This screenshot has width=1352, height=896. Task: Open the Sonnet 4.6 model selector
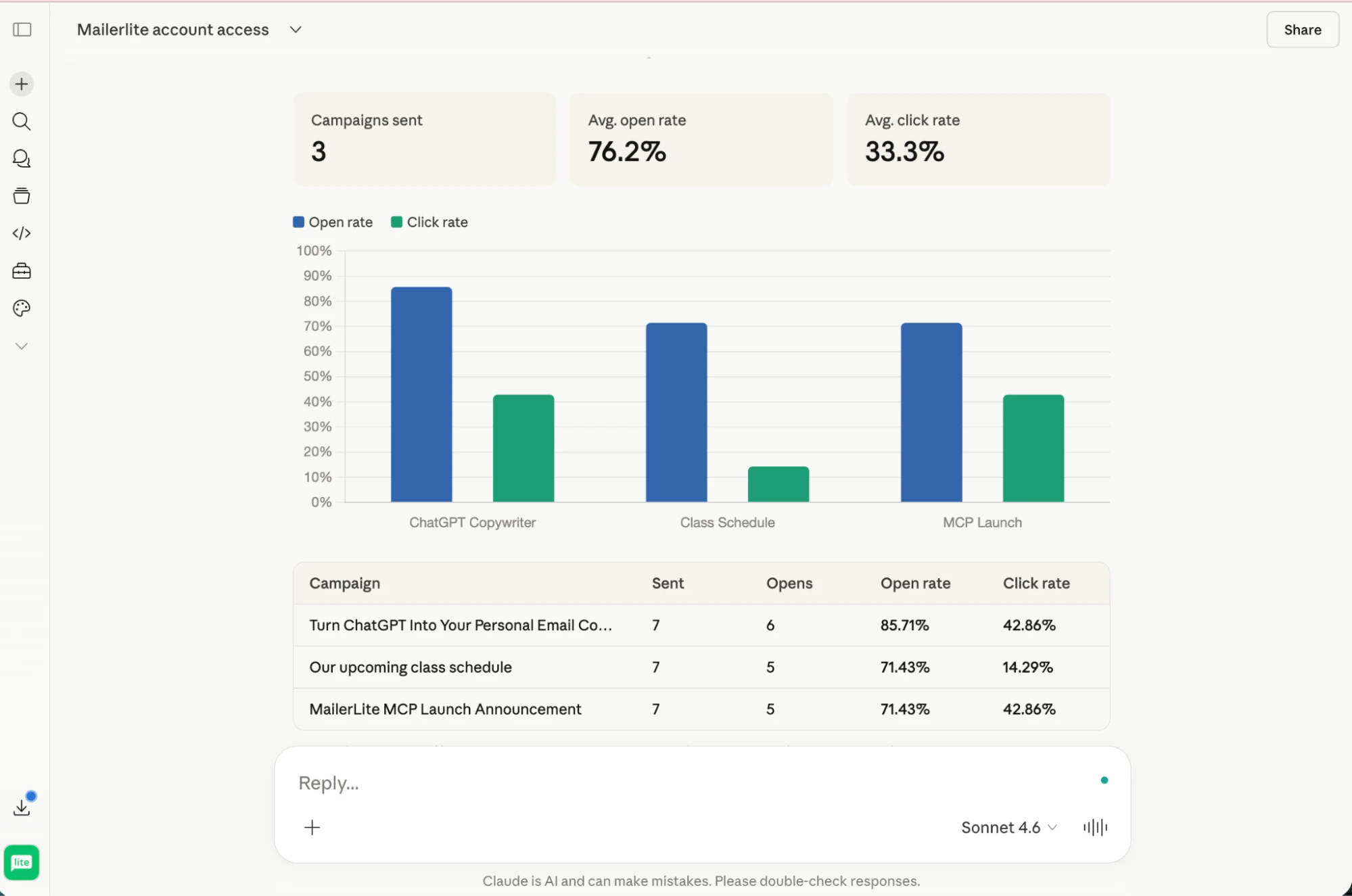point(1008,828)
